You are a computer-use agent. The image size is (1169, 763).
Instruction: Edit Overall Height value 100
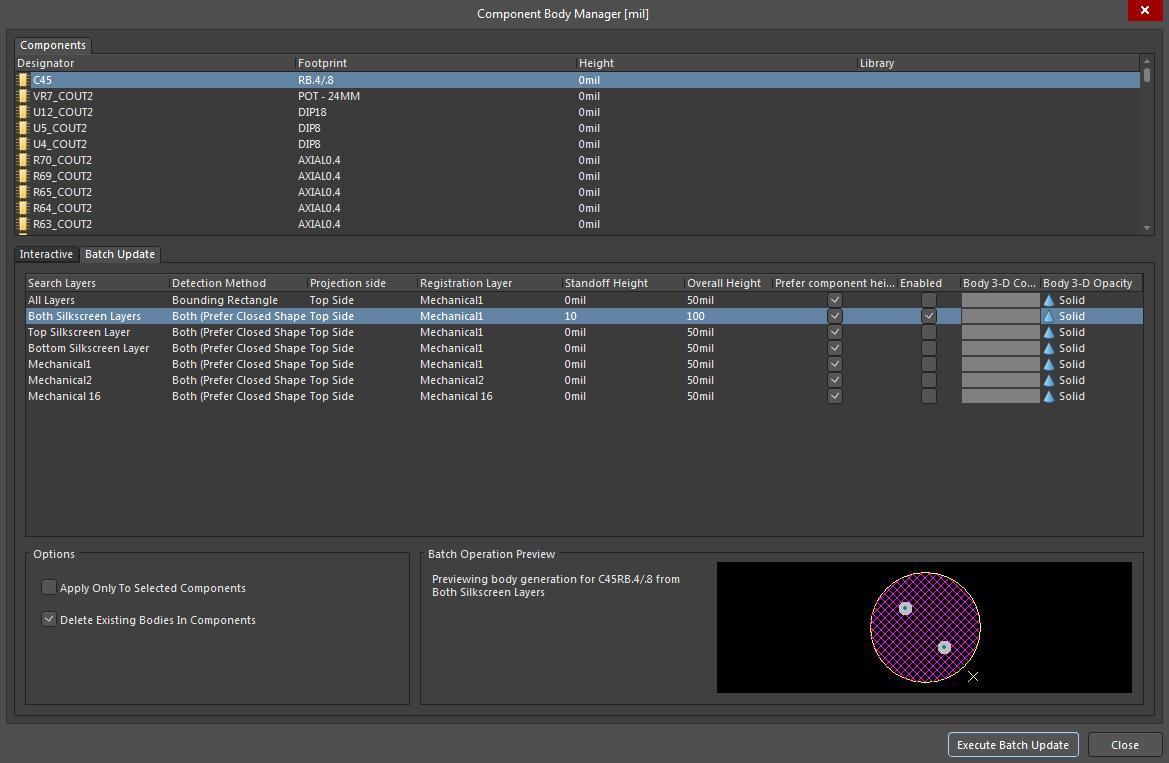click(728, 316)
